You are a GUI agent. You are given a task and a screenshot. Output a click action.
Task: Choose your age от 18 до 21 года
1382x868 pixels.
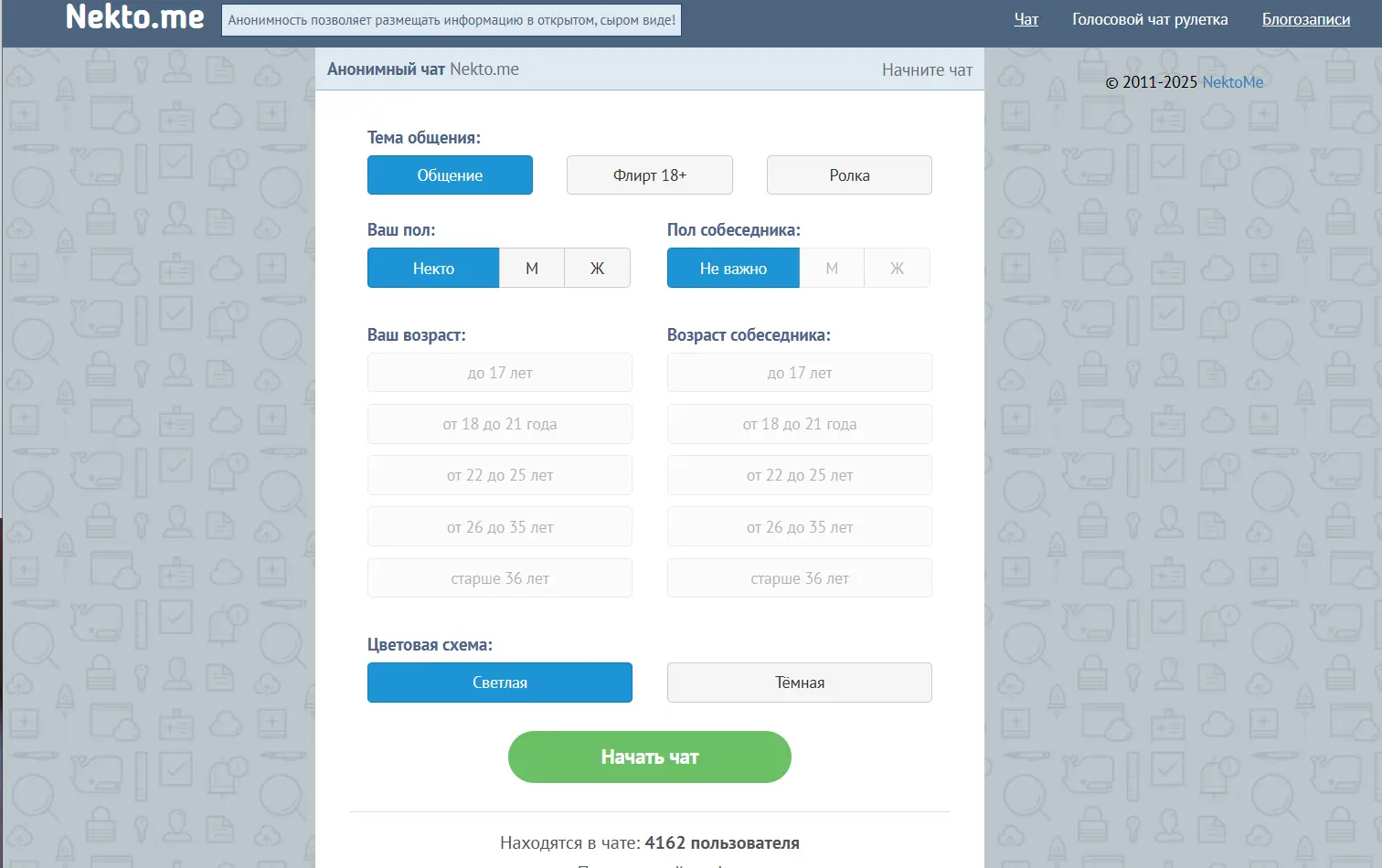point(500,424)
